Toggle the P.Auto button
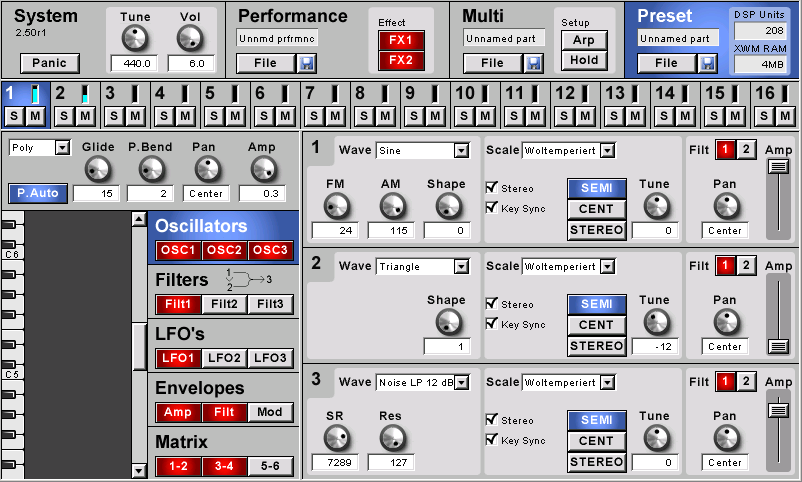Viewport: 802px width, 482px height. [x=38, y=193]
